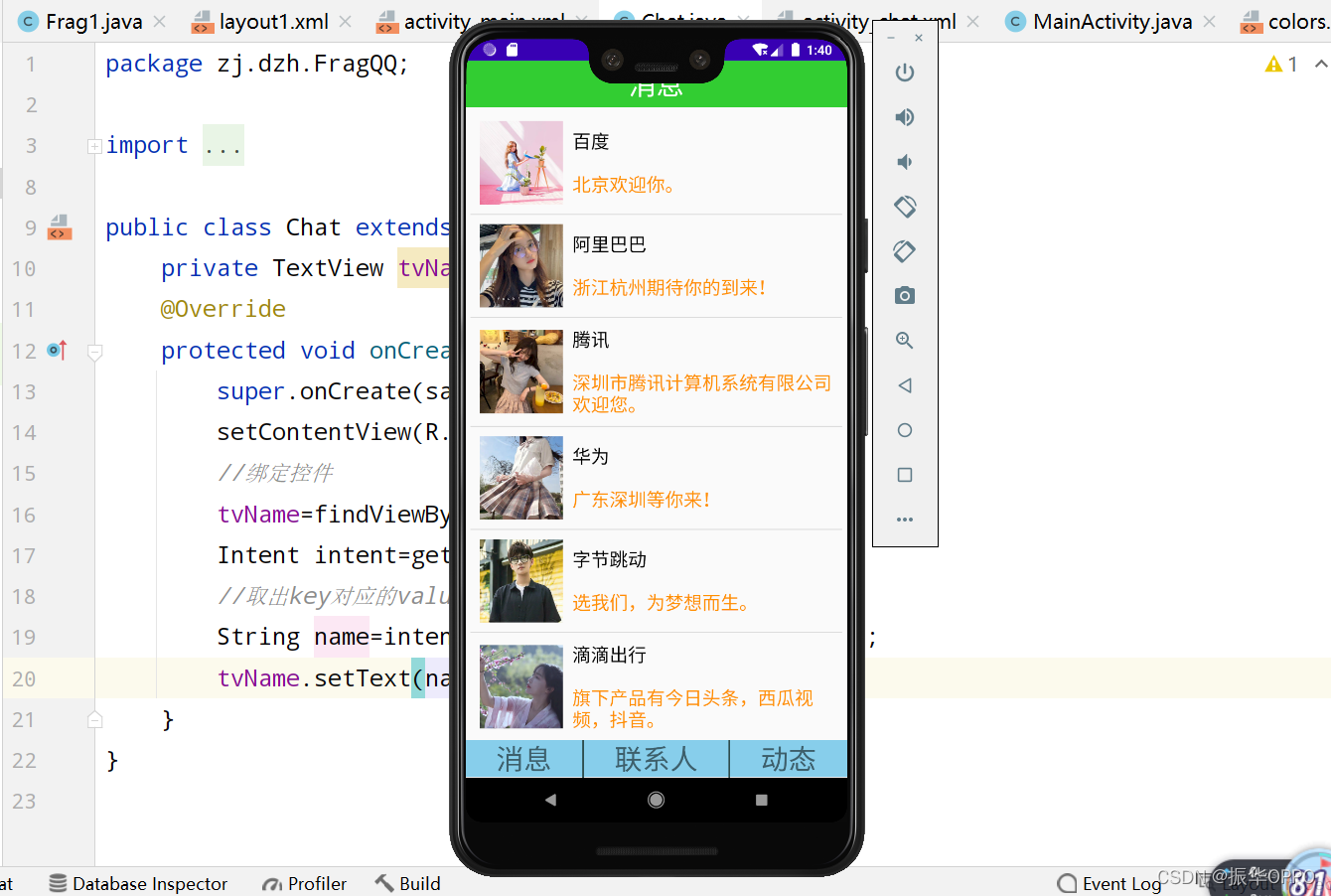The height and width of the screenshot is (896, 1331).
Task: Close the emulator toolbar window
Action: tap(919, 38)
